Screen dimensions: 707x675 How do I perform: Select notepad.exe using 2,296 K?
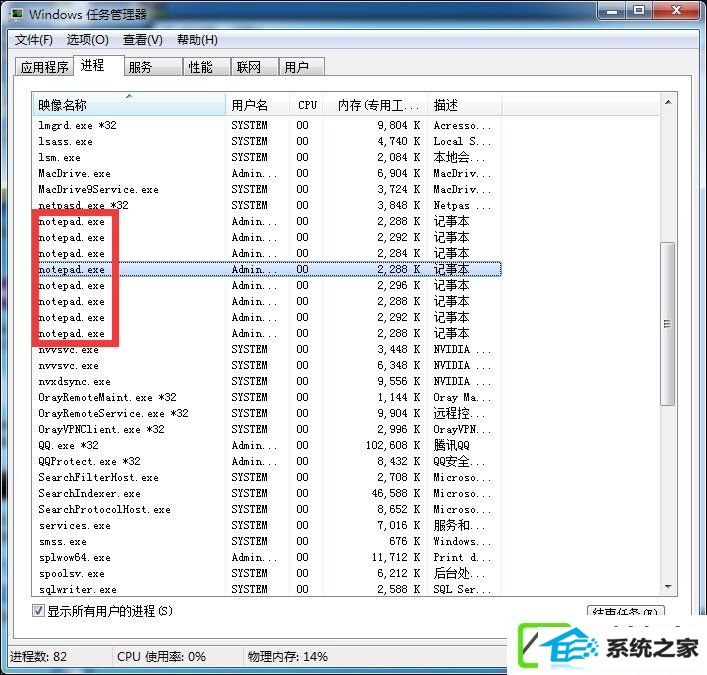tap(267, 285)
